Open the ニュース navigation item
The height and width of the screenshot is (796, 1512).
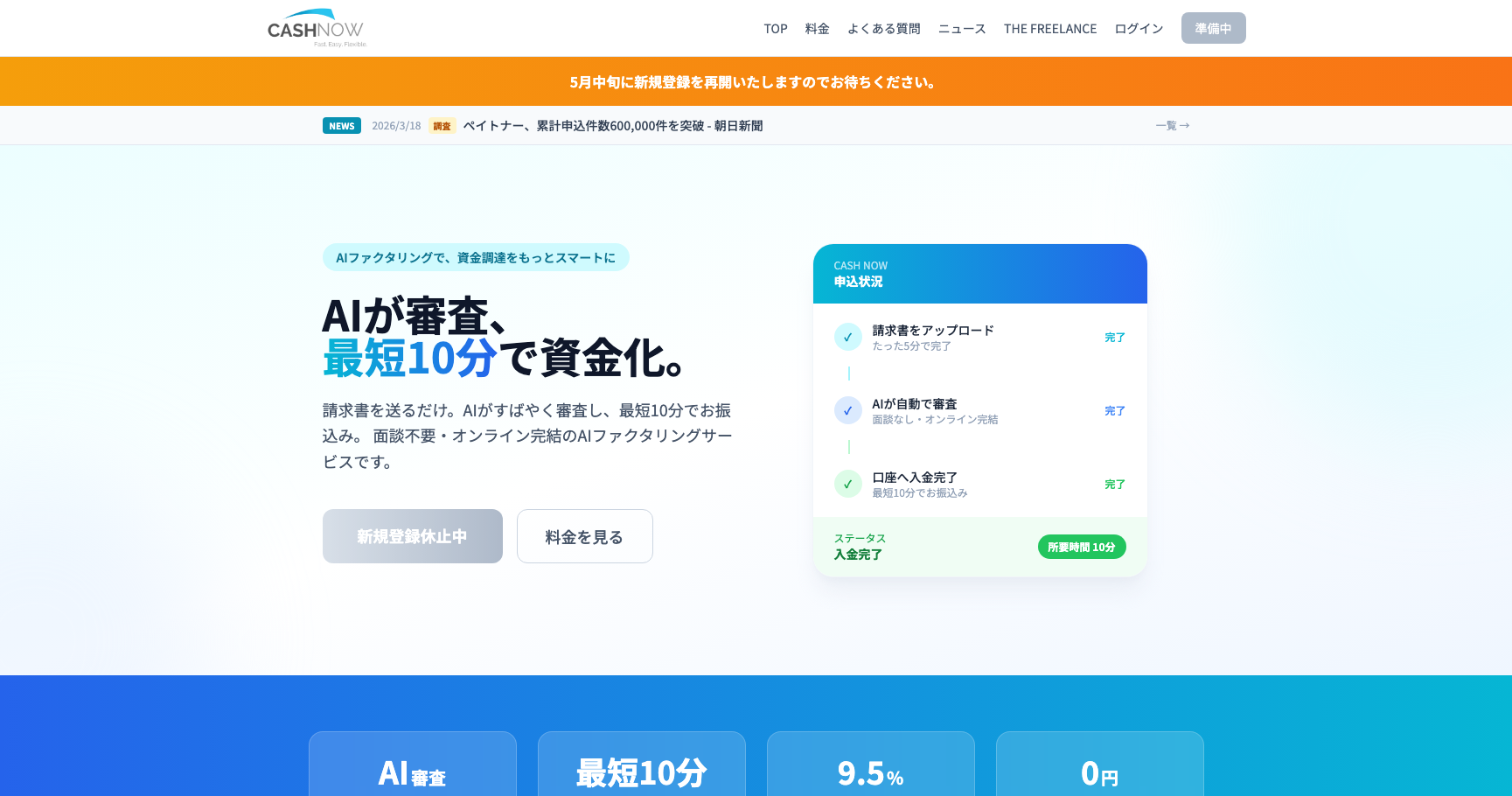pos(962,29)
